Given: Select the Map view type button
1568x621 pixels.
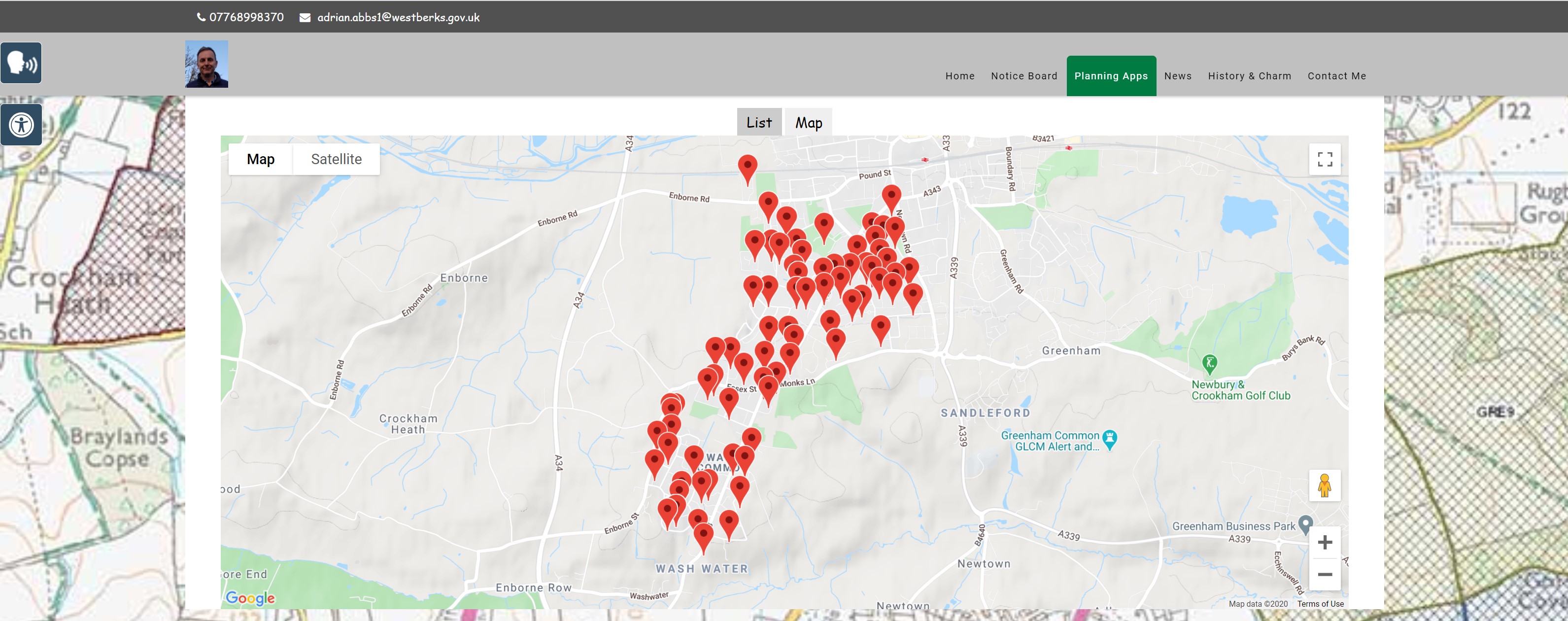Looking at the screenshot, I should [x=261, y=159].
